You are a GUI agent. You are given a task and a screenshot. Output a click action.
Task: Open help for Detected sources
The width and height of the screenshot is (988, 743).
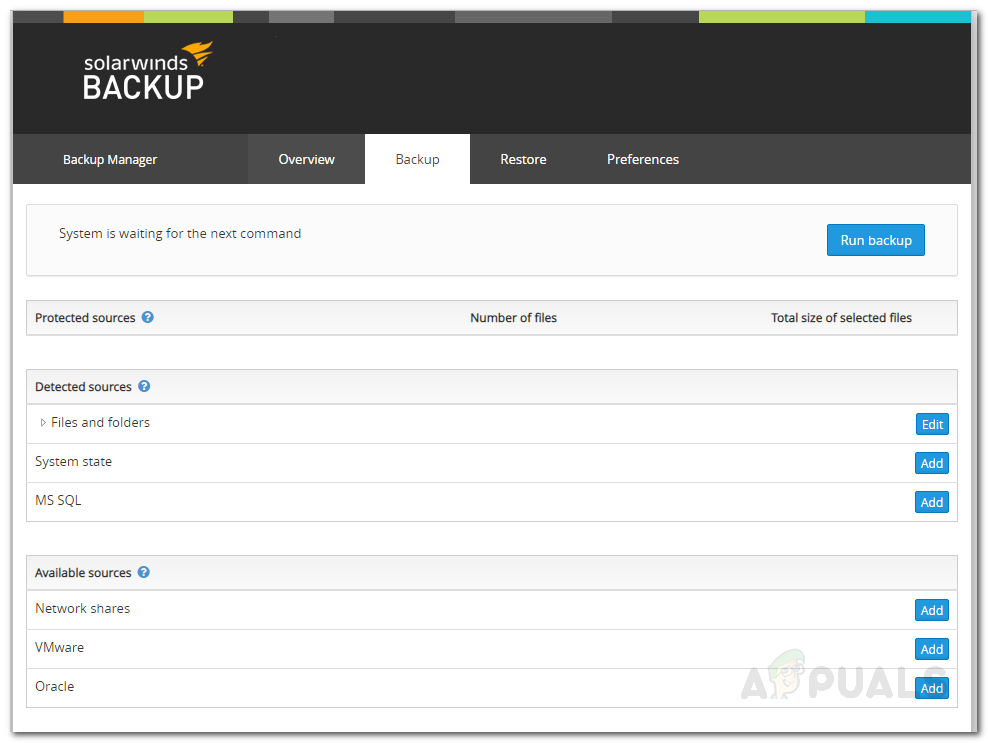pyautogui.click(x=144, y=386)
